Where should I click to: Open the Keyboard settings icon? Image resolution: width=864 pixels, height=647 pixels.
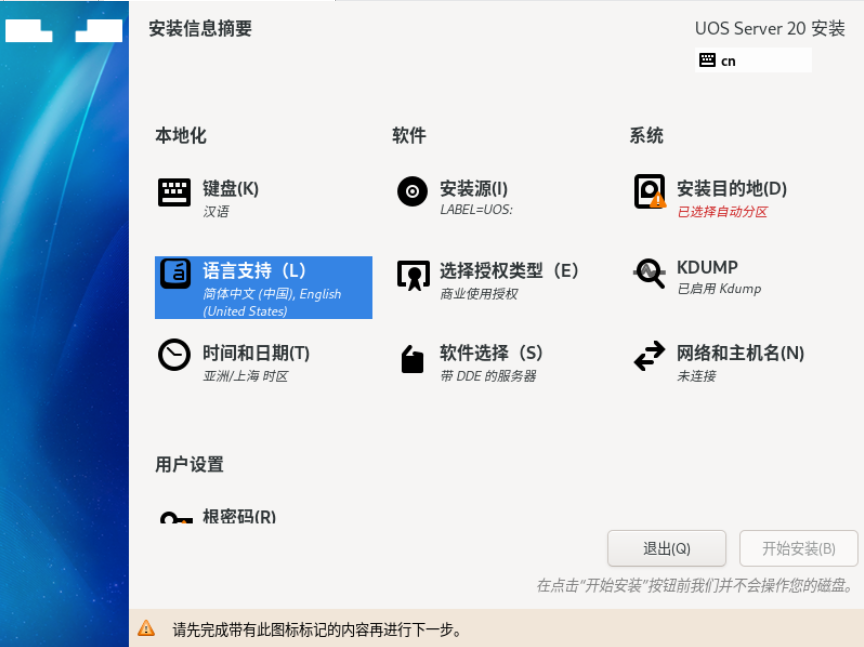174,192
